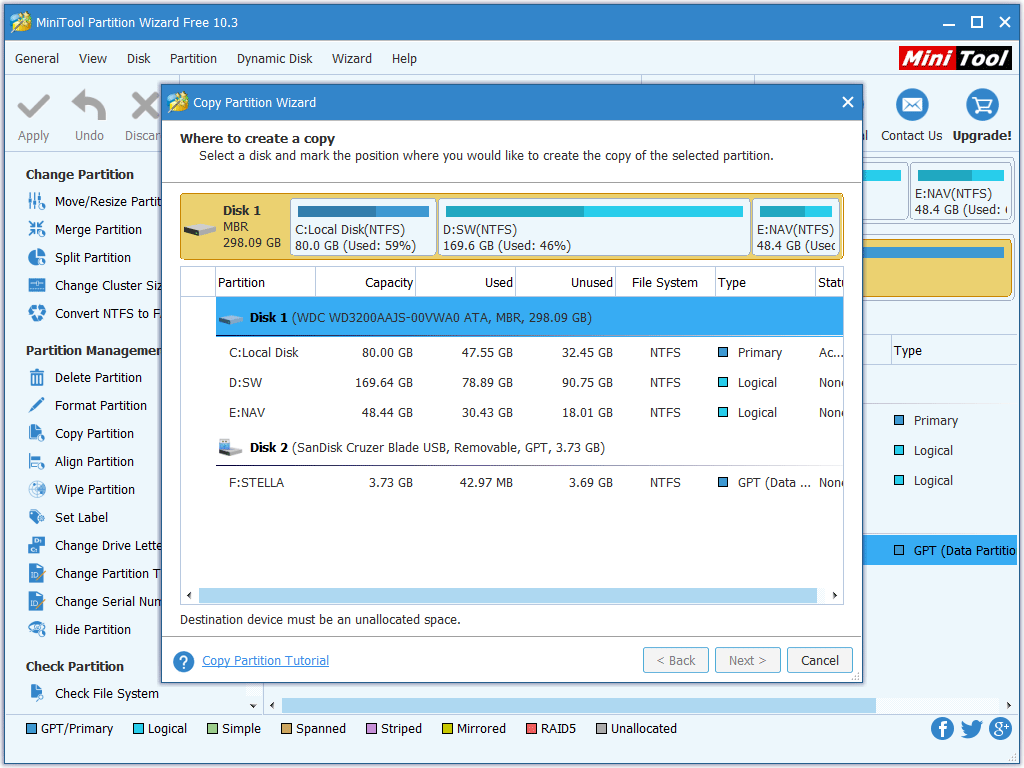The height and width of the screenshot is (768, 1024).
Task: Select D:SW block in disk map
Action: click(594, 227)
